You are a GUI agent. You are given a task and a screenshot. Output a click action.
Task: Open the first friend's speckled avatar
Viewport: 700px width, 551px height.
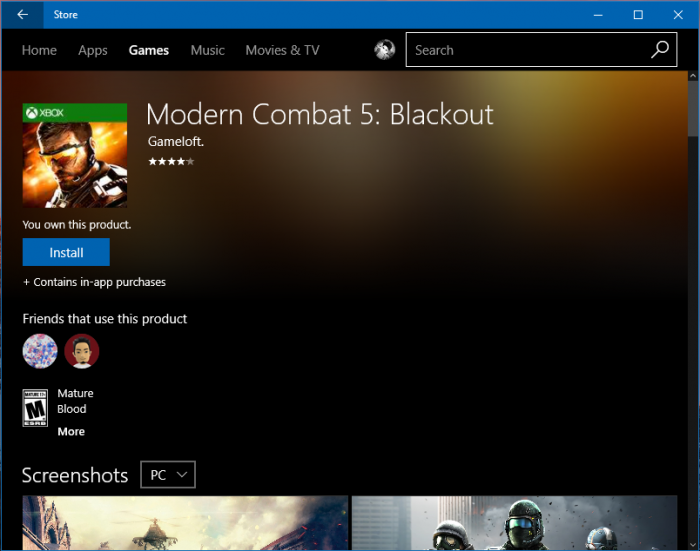(x=40, y=351)
